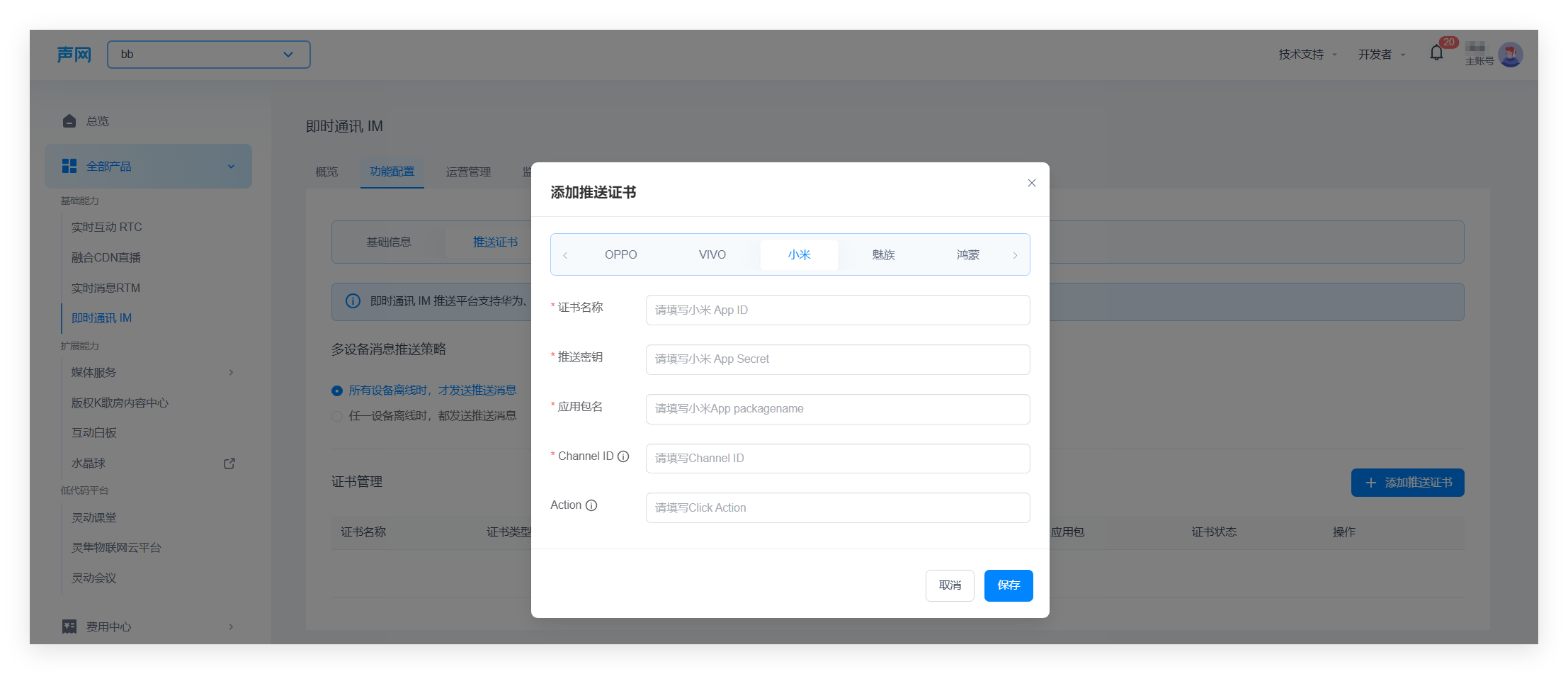This screenshot has height=674, width=1568.
Task: Open the bb project dropdown
Action: [209, 55]
